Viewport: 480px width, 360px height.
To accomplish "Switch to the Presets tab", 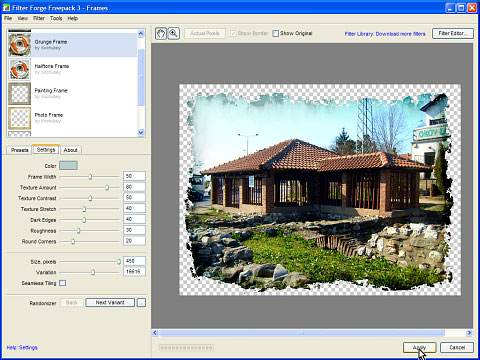I will point(20,150).
